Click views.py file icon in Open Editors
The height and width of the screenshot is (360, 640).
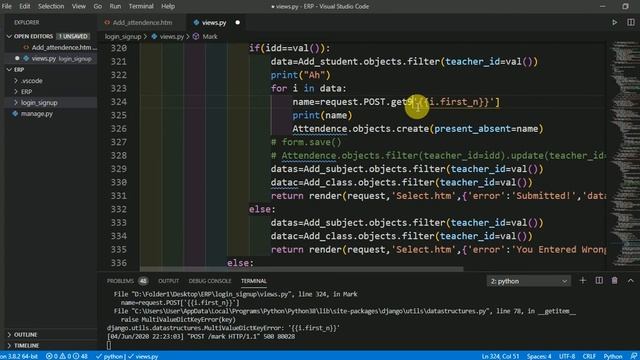pyautogui.click(x=26, y=59)
